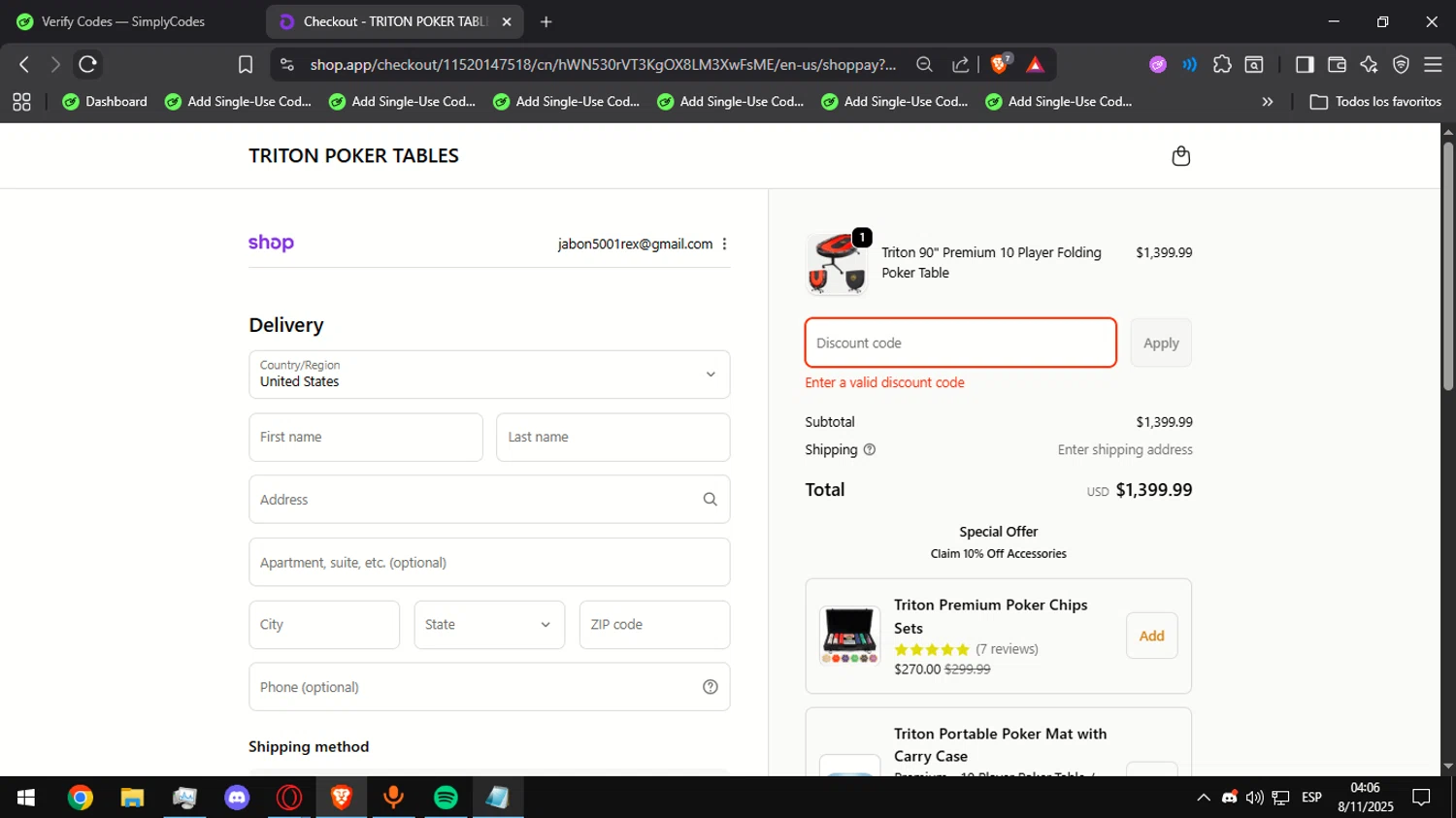The image size is (1456, 818).
Task: Click the Shipping info question icon
Action: pyautogui.click(x=869, y=450)
